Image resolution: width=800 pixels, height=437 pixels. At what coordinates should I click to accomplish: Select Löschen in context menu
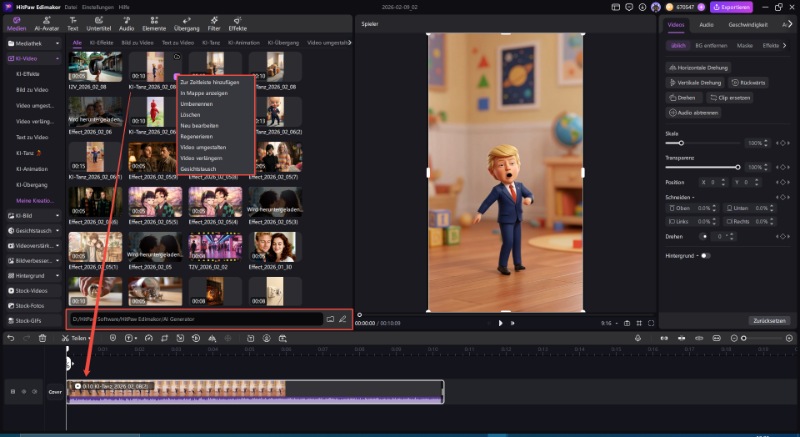coord(190,115)
